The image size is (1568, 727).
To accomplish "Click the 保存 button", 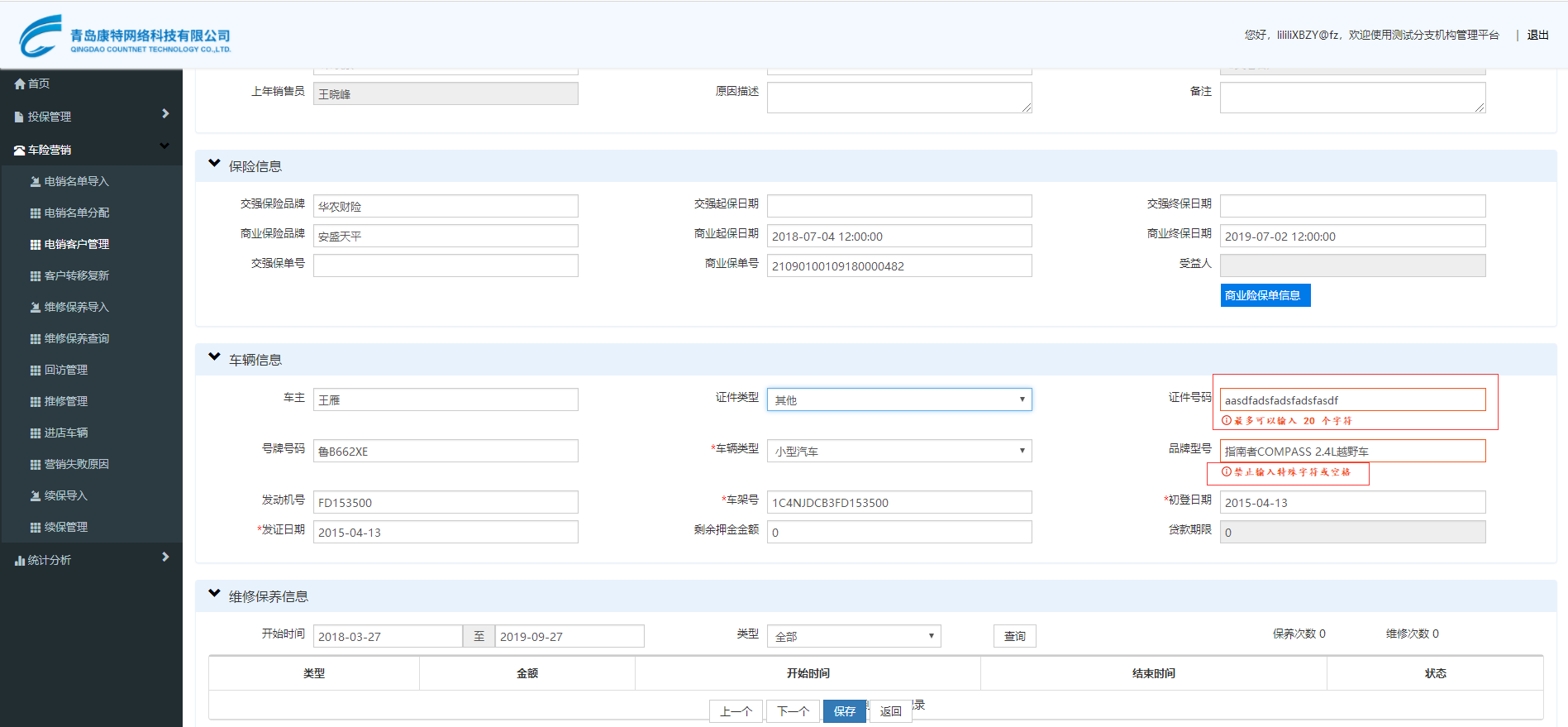I will [x=845, y=711].
